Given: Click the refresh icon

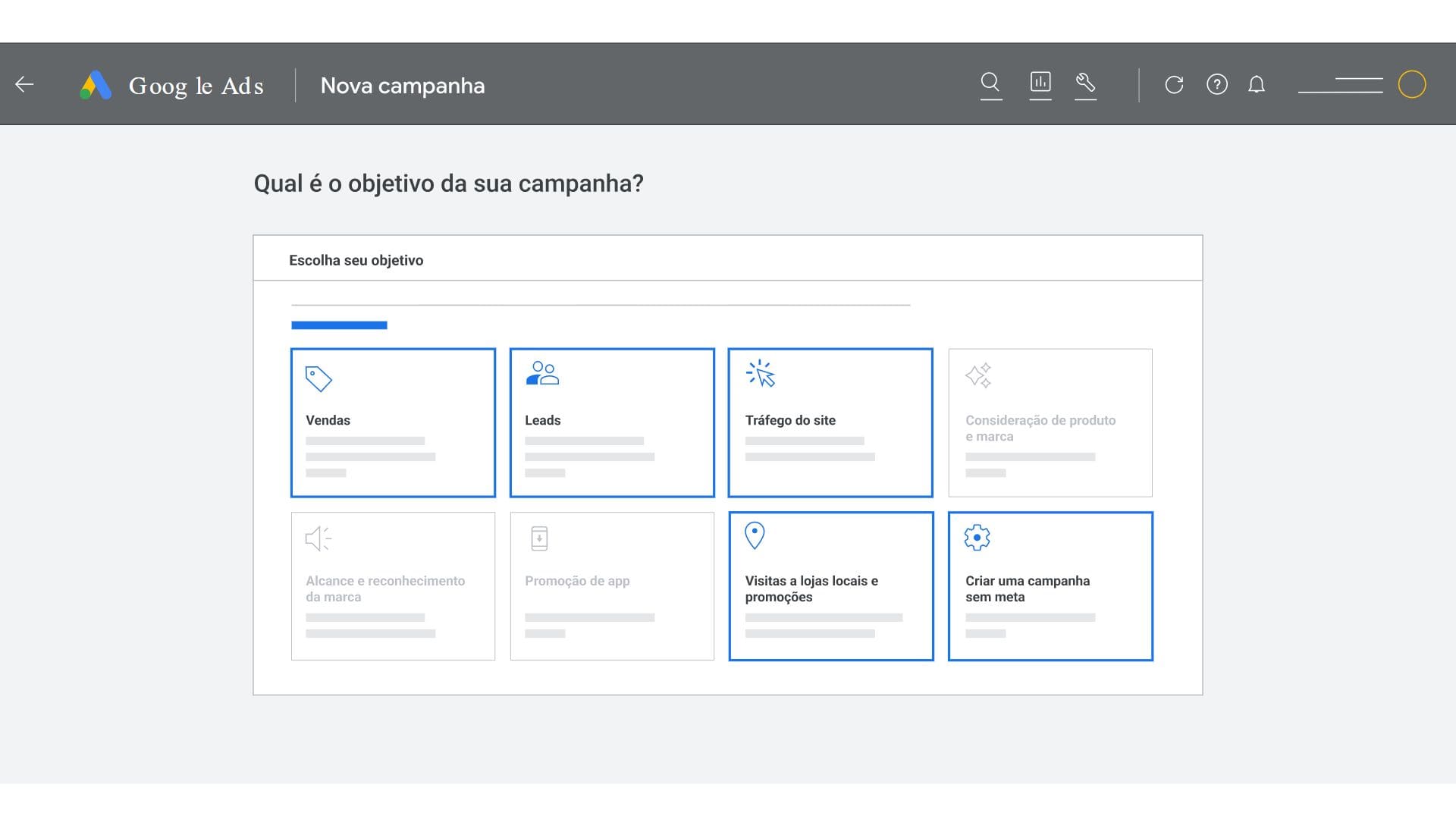Looking at the screenshot, I should [x=1174, y=84].
